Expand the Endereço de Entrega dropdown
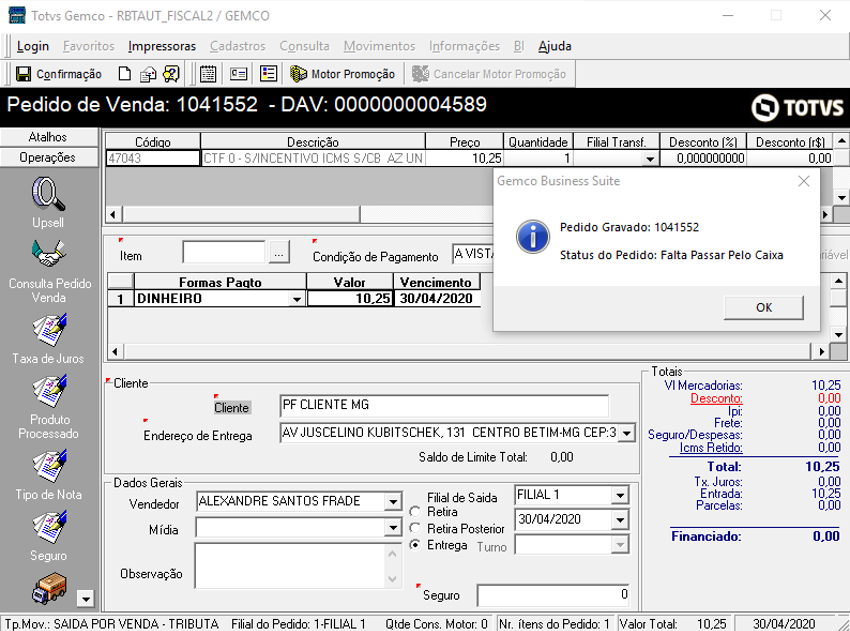Viewport: 850px width, 631px height. pos(627,433)
